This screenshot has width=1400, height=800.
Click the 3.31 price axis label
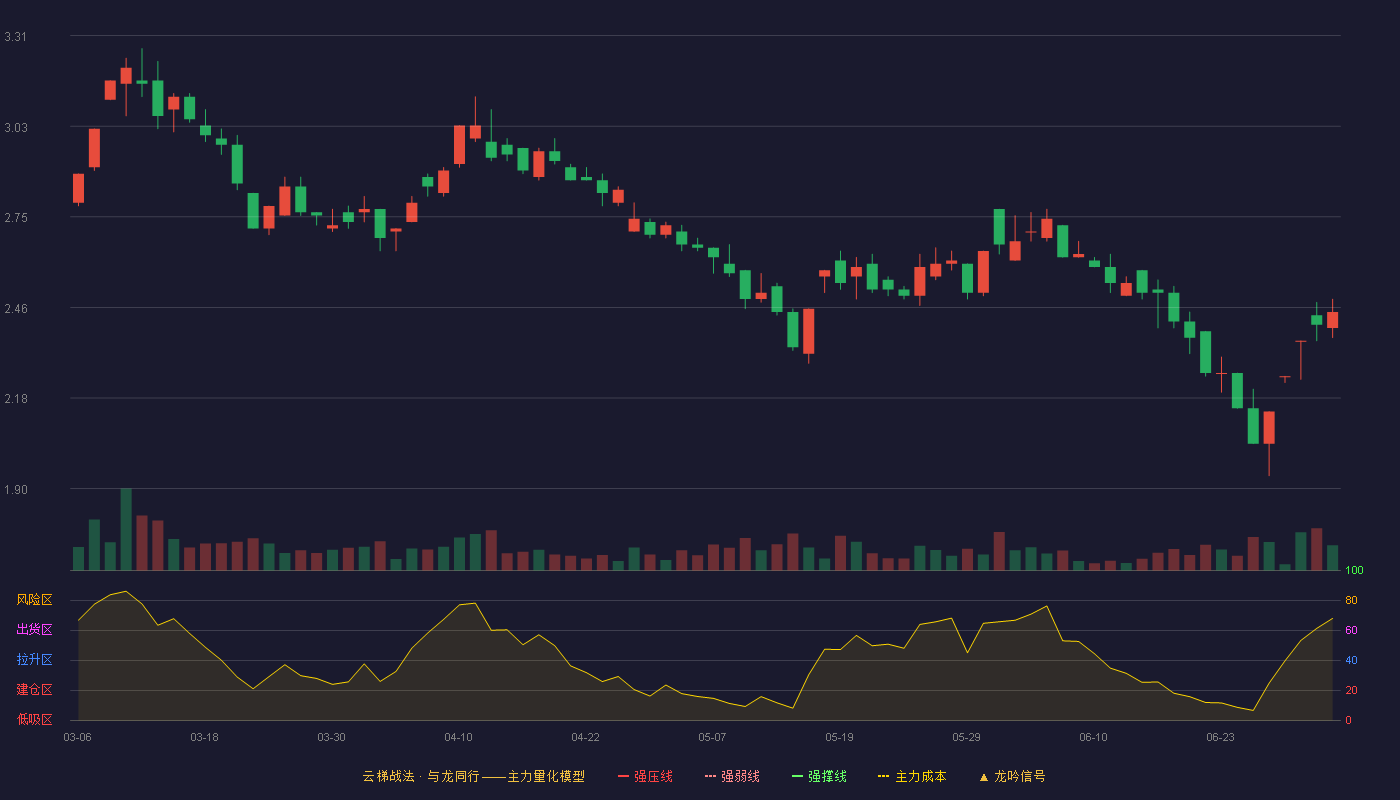[16, 37]
